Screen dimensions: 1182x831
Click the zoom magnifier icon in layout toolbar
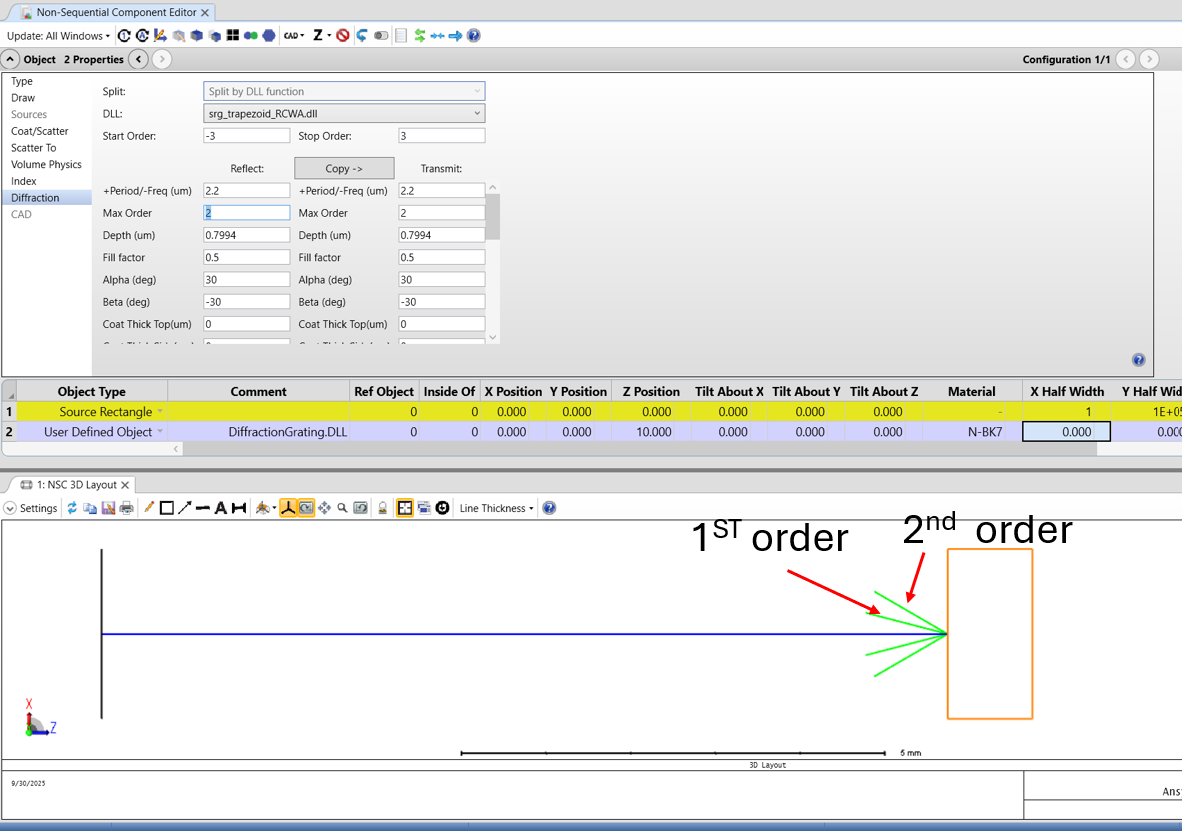[342, 508]
